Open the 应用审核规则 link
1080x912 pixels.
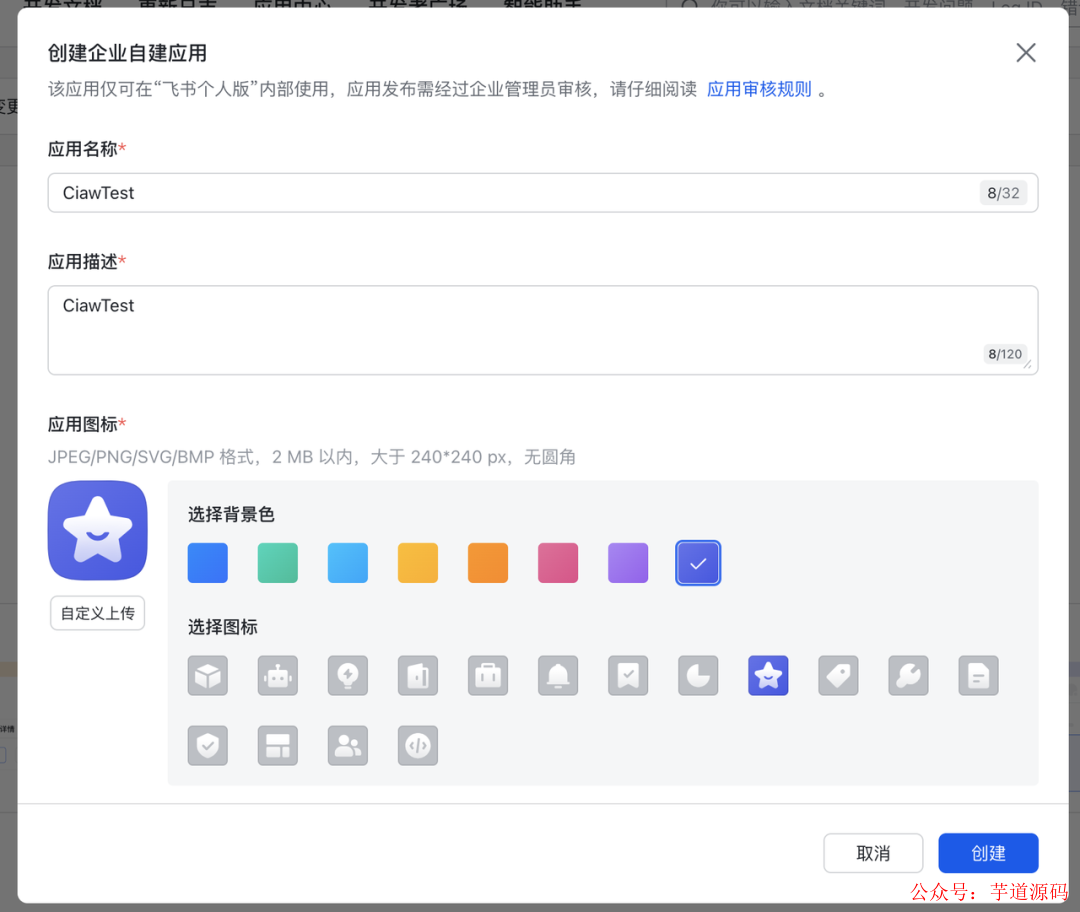pos(759,88)
